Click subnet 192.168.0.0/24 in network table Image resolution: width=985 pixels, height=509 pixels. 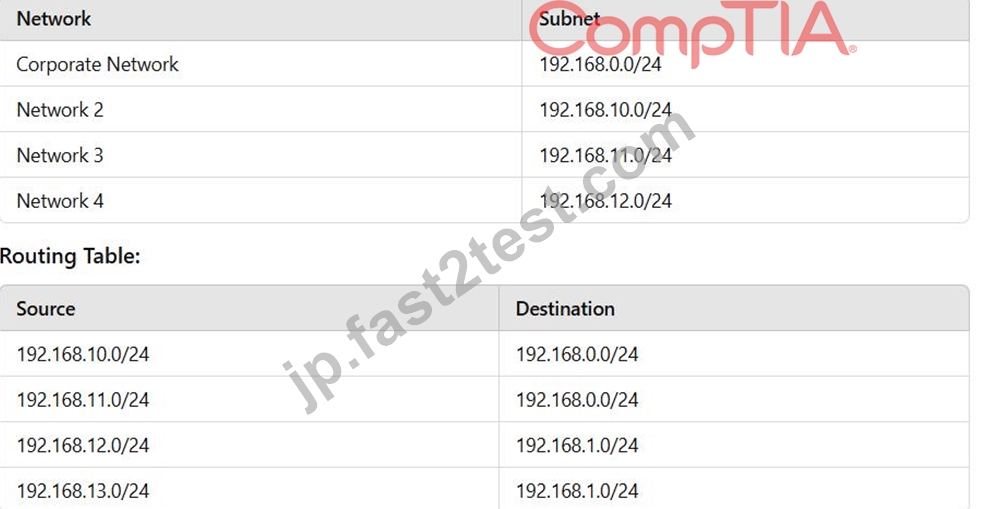point(600,64)
